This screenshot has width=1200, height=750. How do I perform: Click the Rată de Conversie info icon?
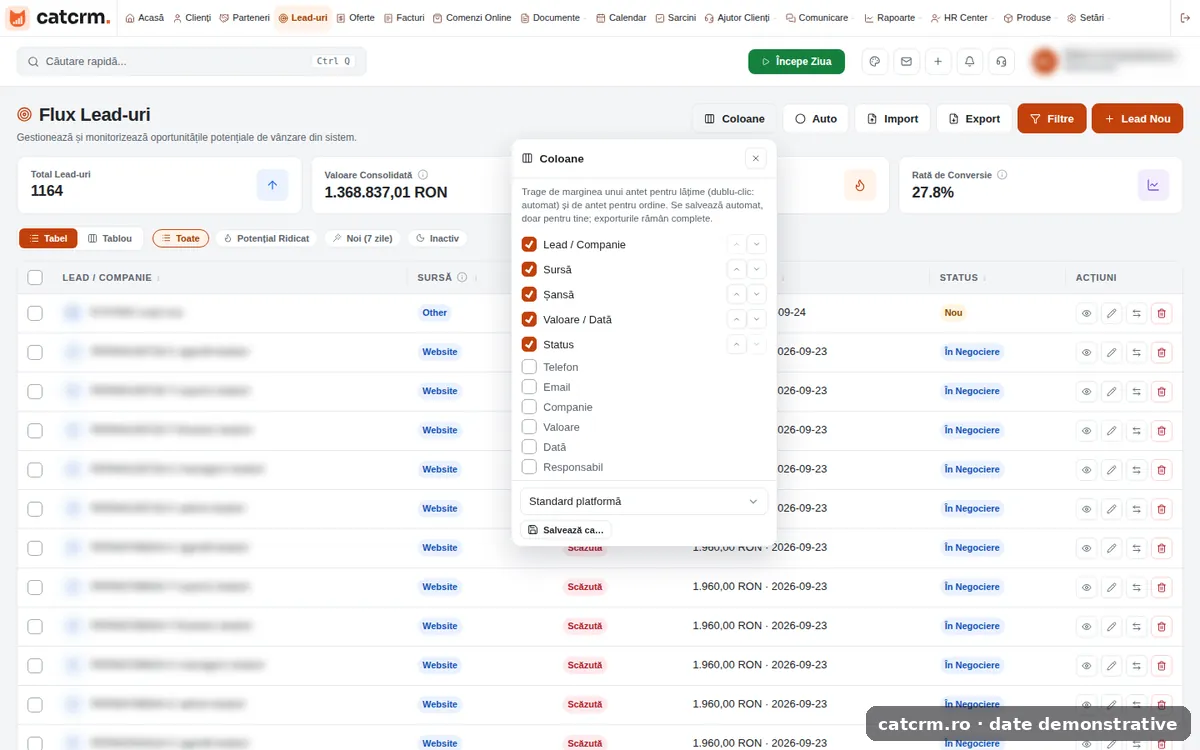(x=1002, y=175)
